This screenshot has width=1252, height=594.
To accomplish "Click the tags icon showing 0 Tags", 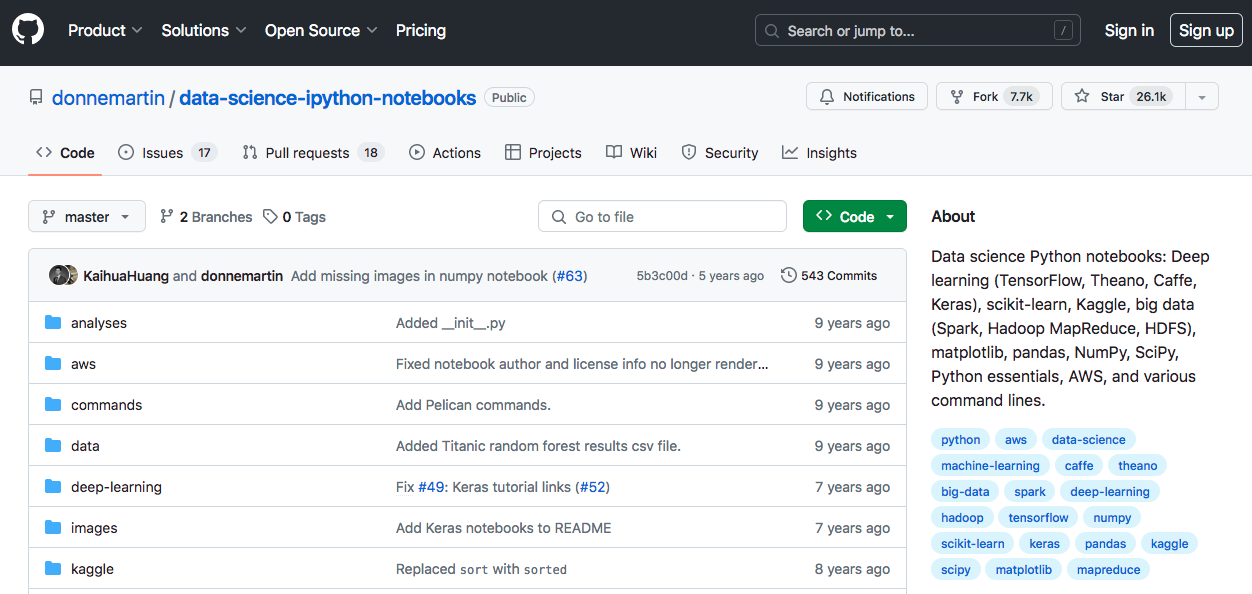I will pyautogui.click(x=268, y=216).
